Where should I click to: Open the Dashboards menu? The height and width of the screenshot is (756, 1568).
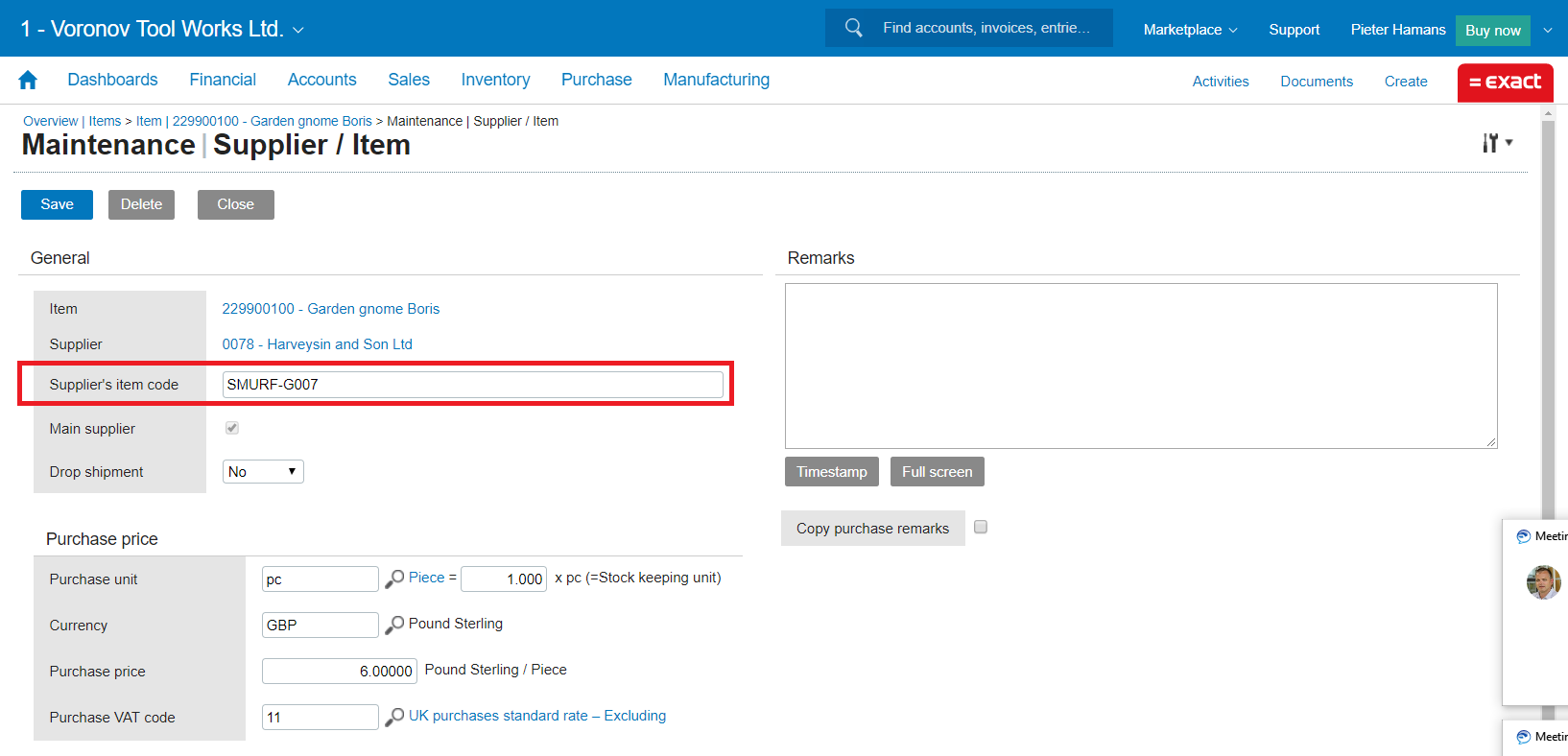112,80
